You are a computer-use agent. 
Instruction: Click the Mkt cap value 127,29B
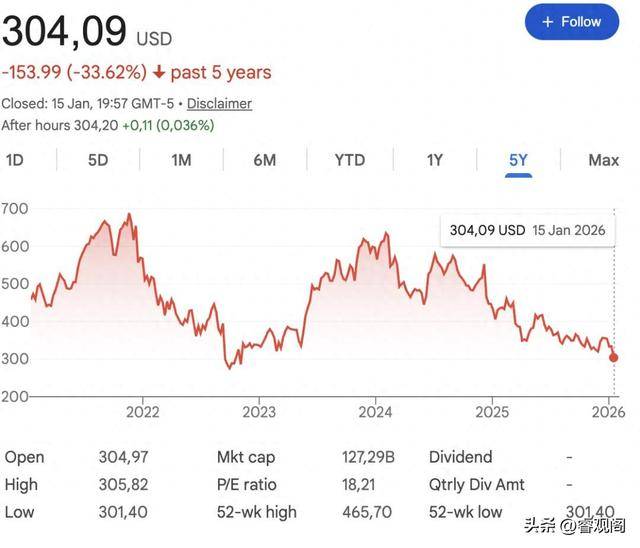[x=368, y=457]
